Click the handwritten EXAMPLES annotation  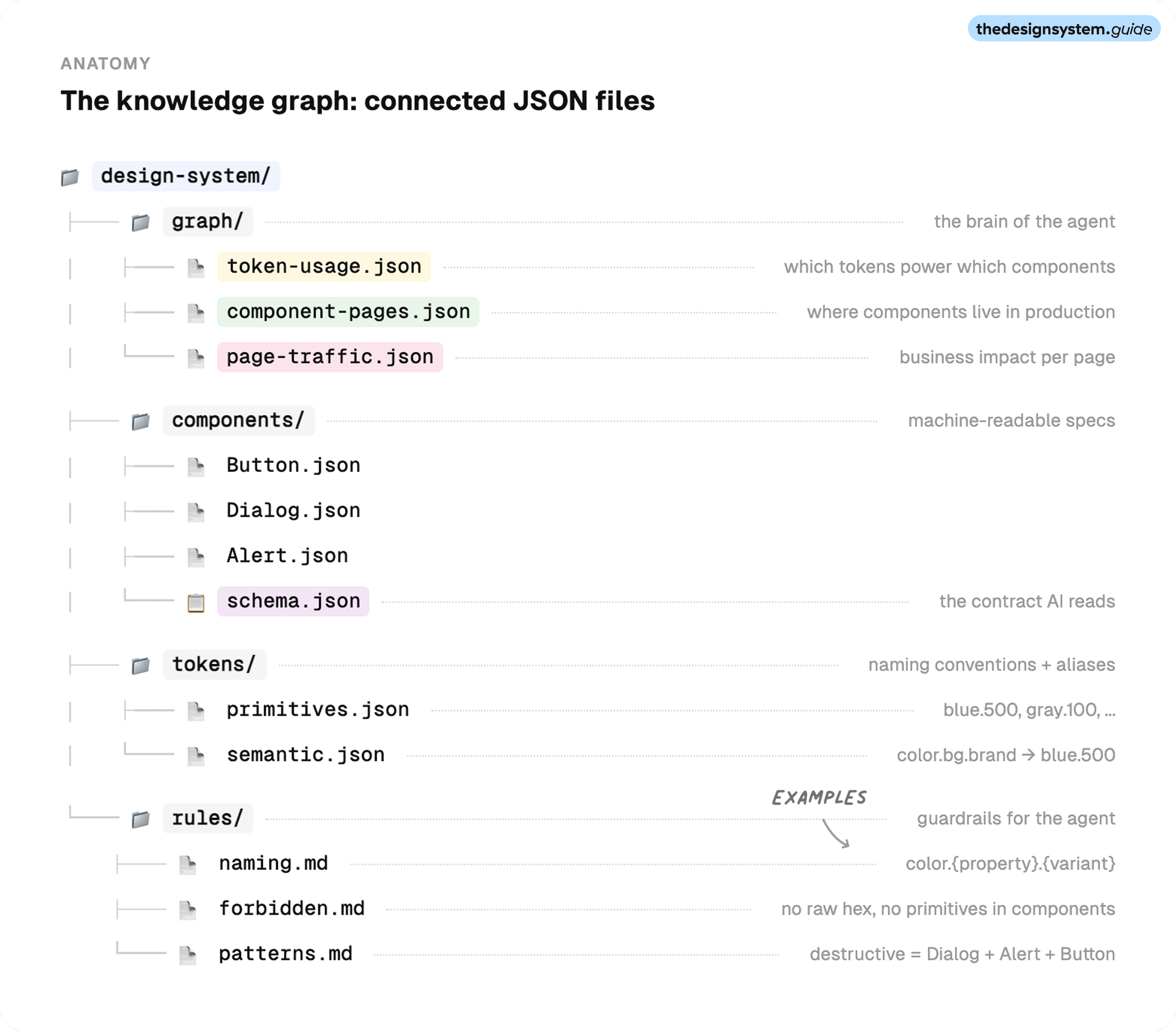[819, 798]
